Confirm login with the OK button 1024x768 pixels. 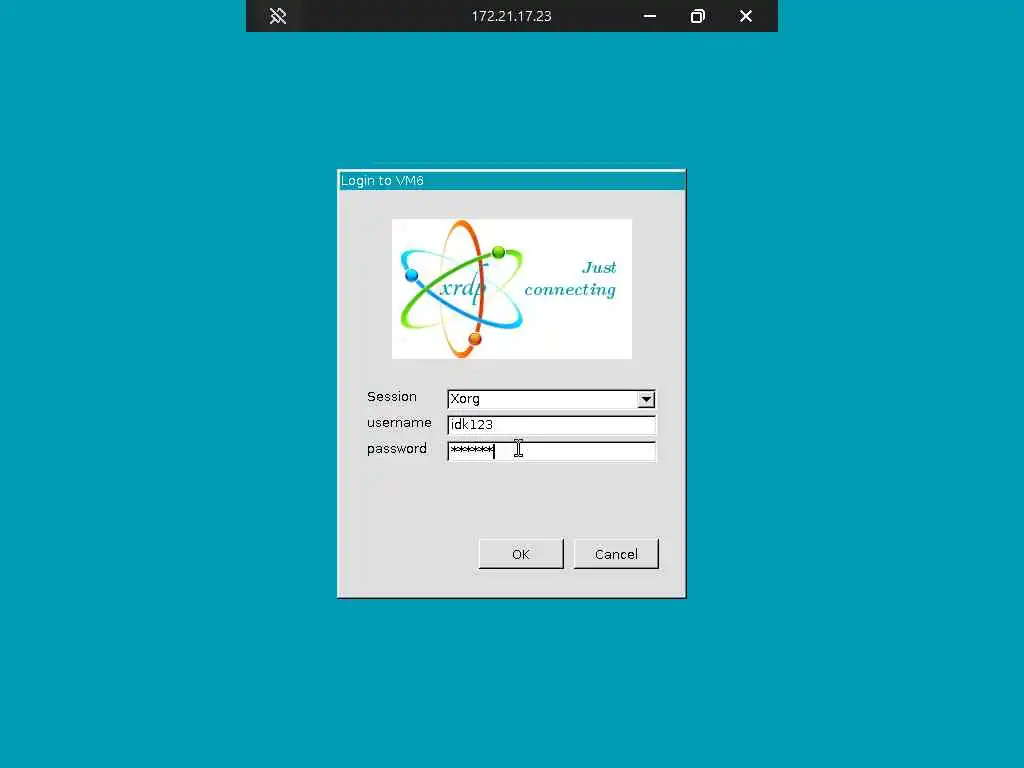pyautogui.click(x=521, y=554)
